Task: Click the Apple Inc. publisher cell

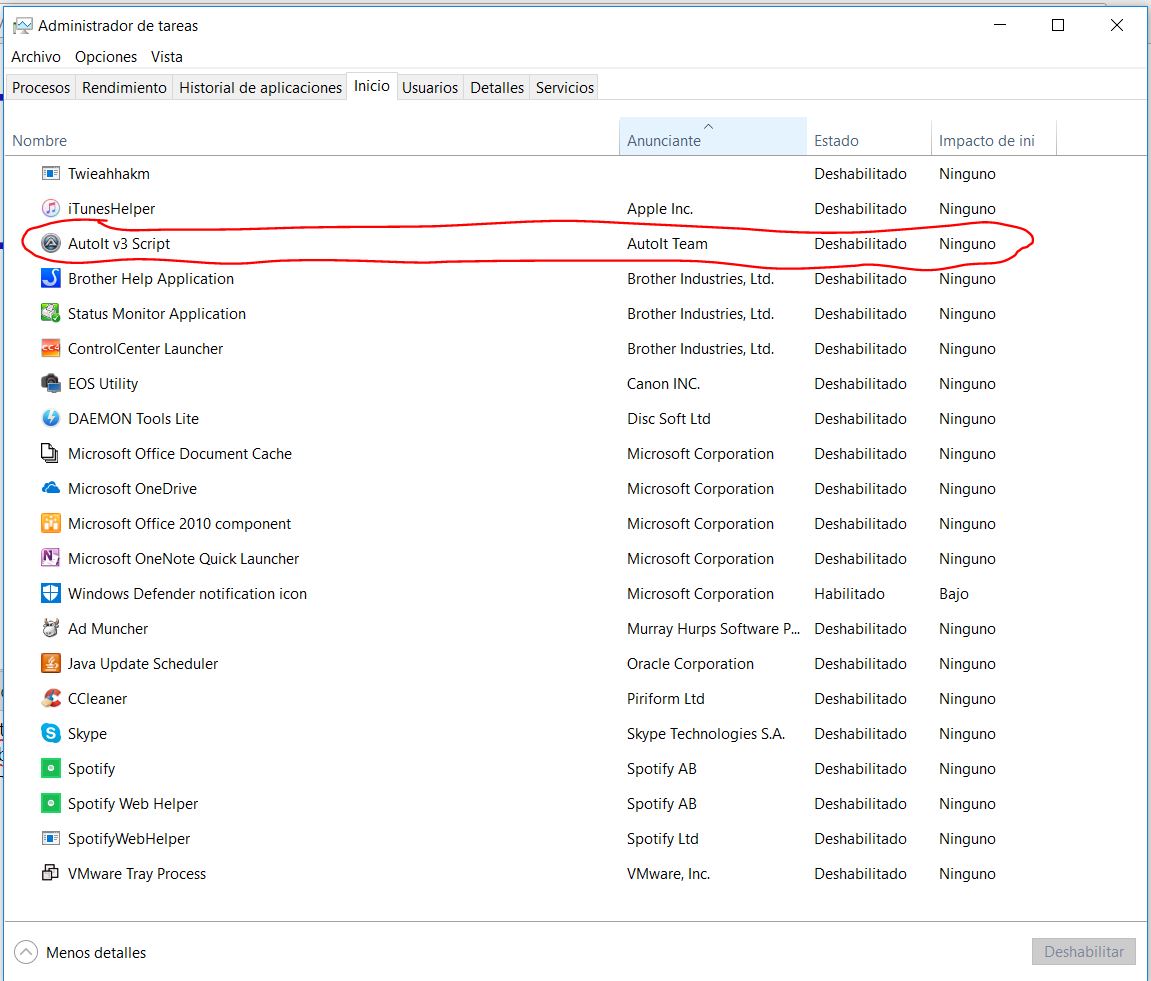Action: tap(660, 209)
